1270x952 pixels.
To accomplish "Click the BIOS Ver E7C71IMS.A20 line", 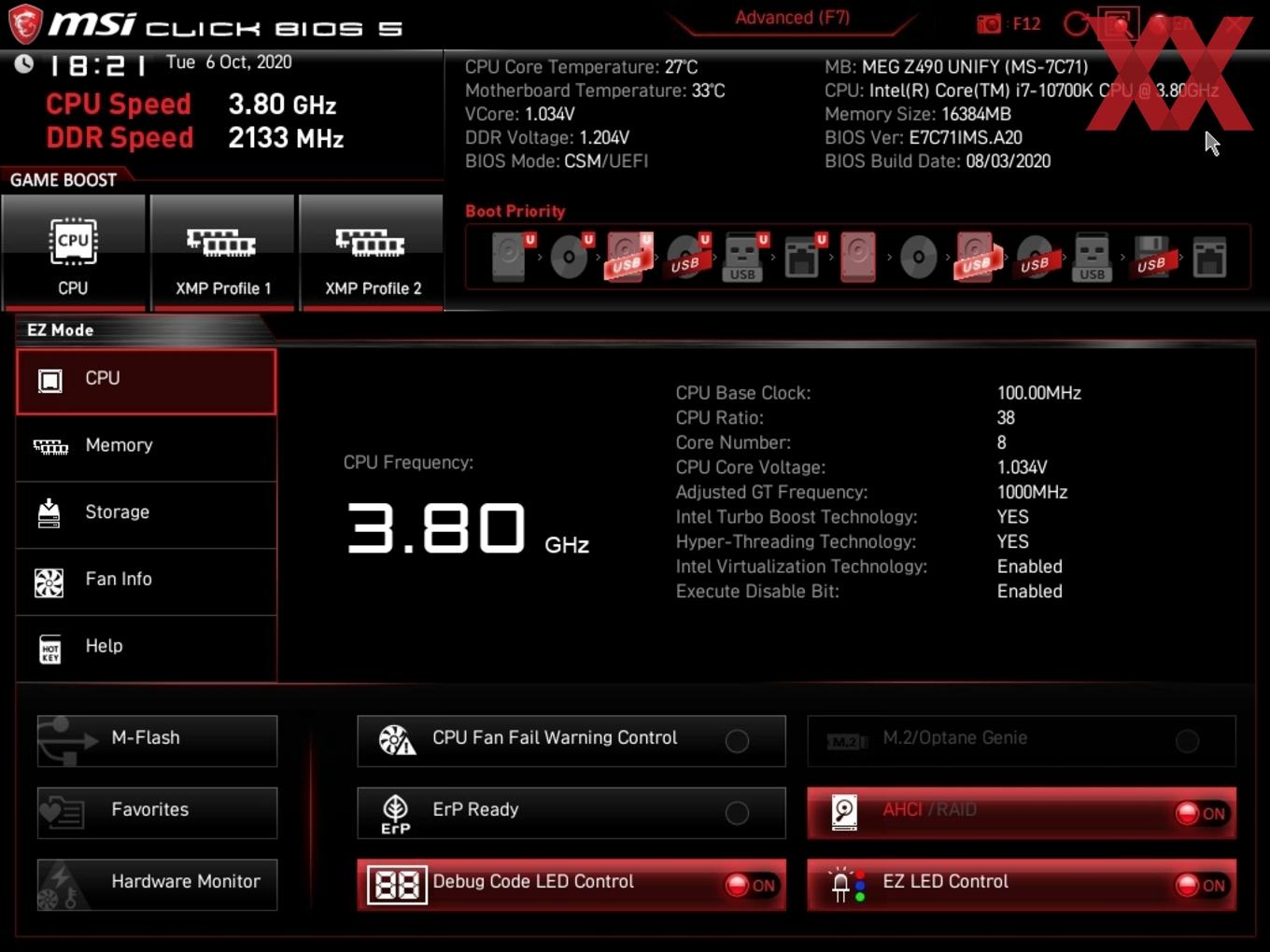I will [924, 137].
